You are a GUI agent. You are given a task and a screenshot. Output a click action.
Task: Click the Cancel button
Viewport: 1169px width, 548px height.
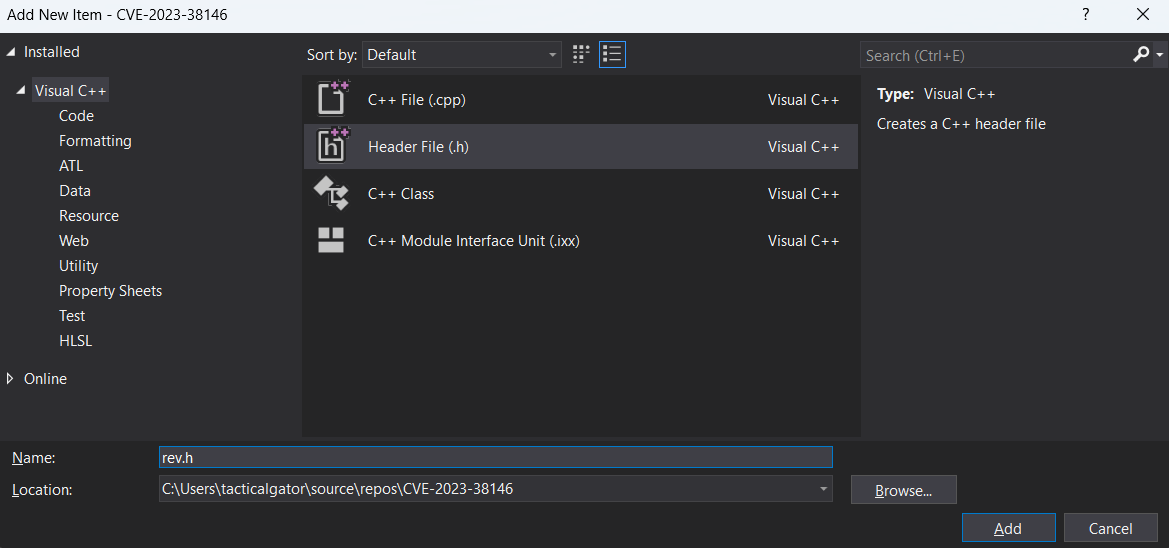tap(1110, 528)
